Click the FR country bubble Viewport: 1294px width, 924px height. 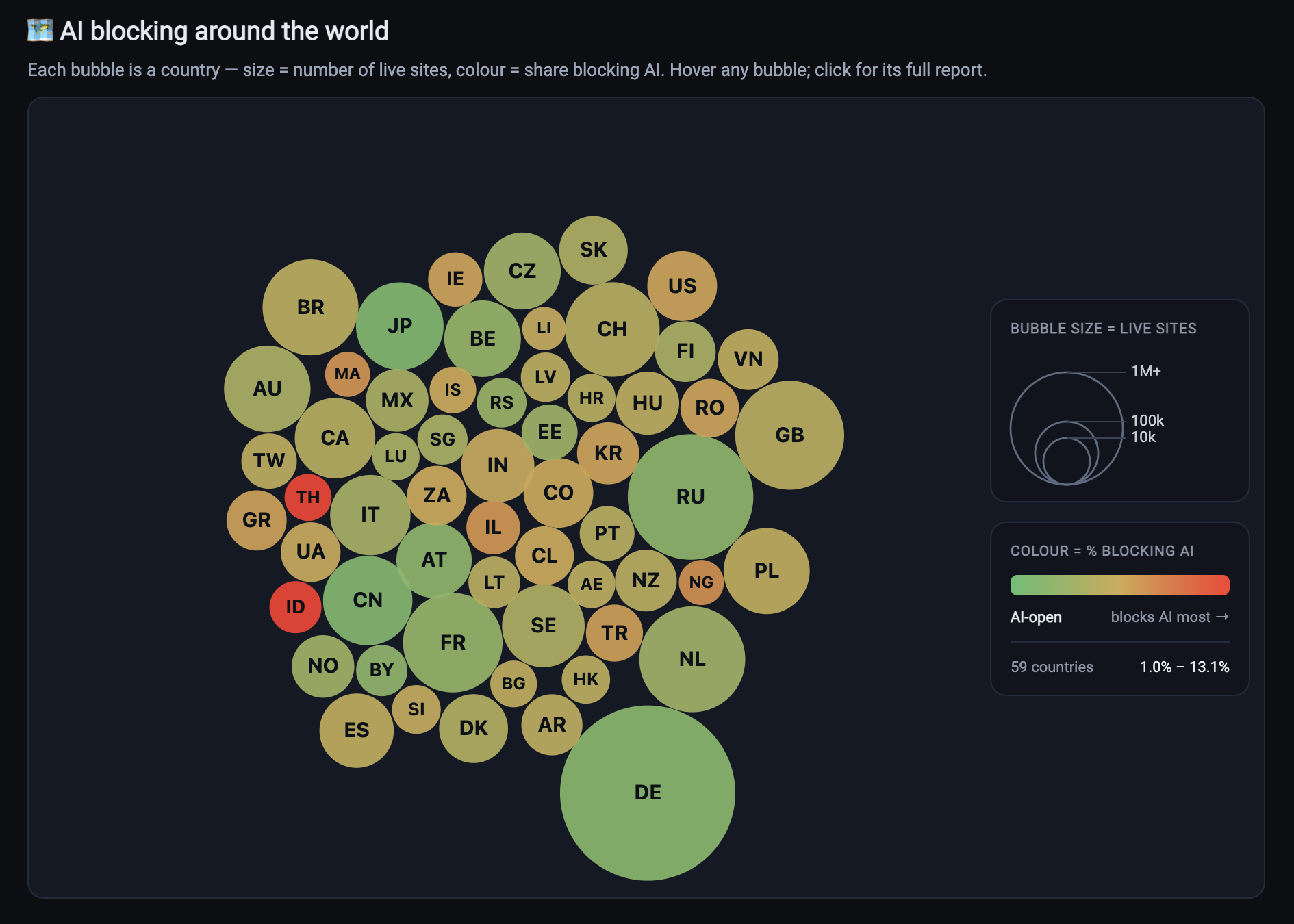coord(453,643)
